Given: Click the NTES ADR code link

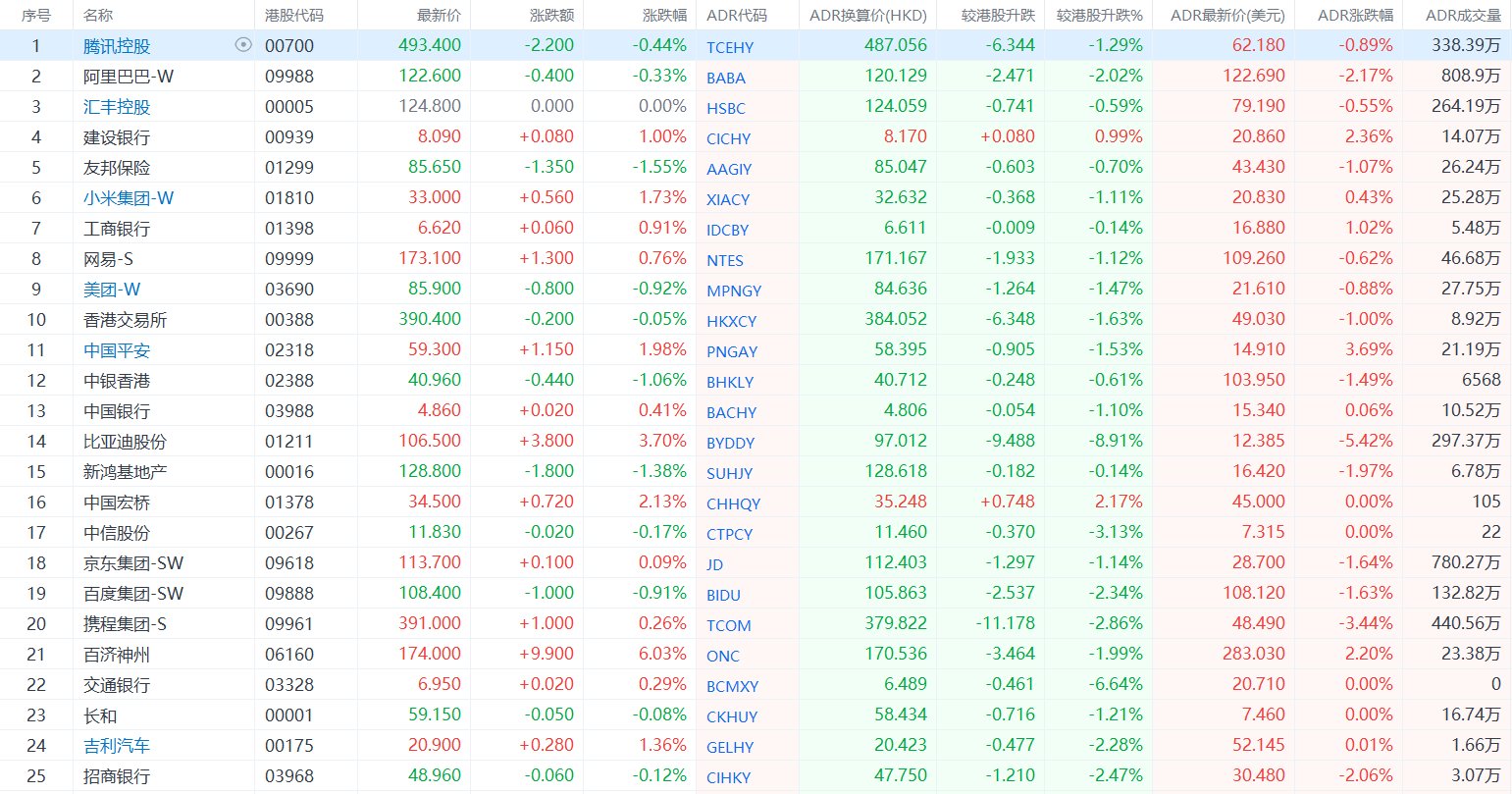Looking at the screenshot, I should coord(725,260).
